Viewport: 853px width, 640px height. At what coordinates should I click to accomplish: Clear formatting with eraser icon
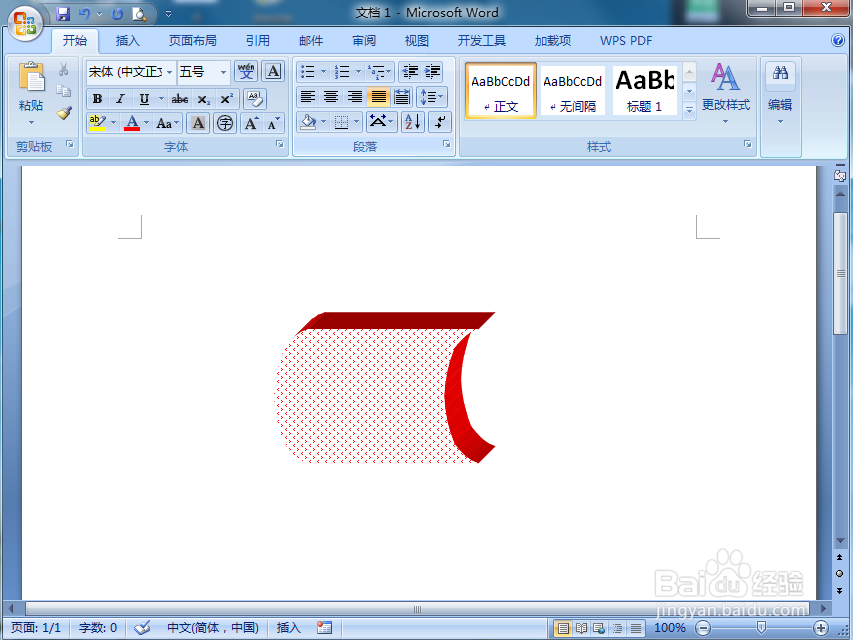255,99
